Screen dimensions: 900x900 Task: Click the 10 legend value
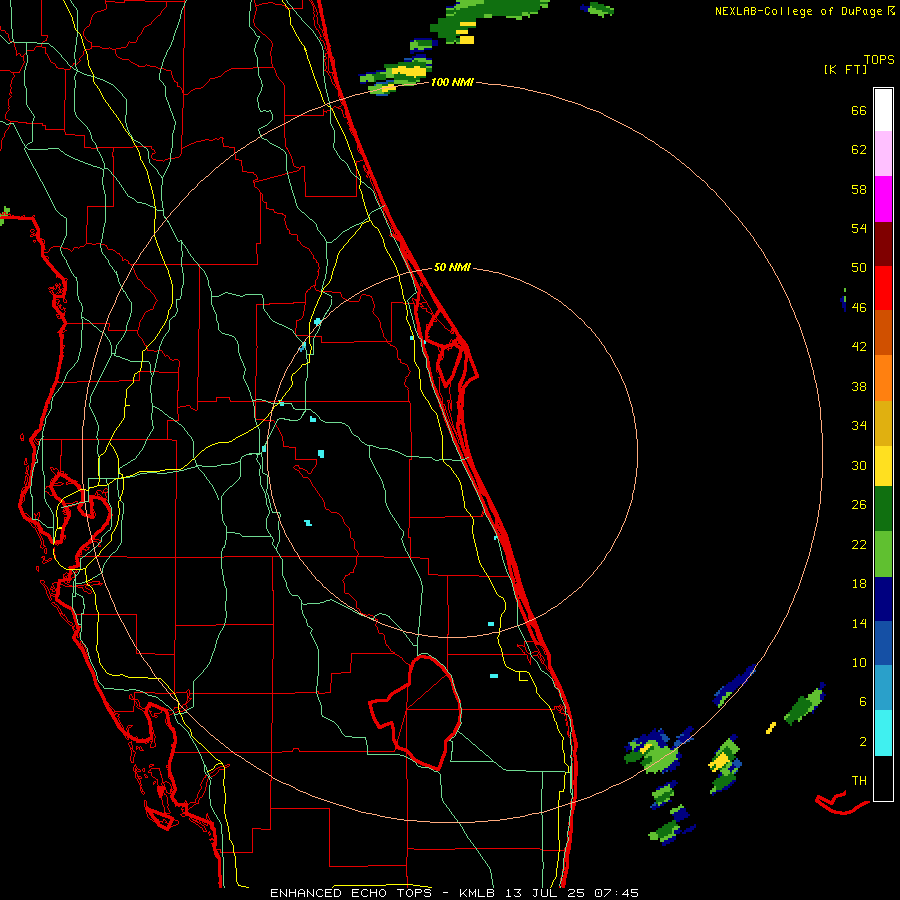pos(859,663)
